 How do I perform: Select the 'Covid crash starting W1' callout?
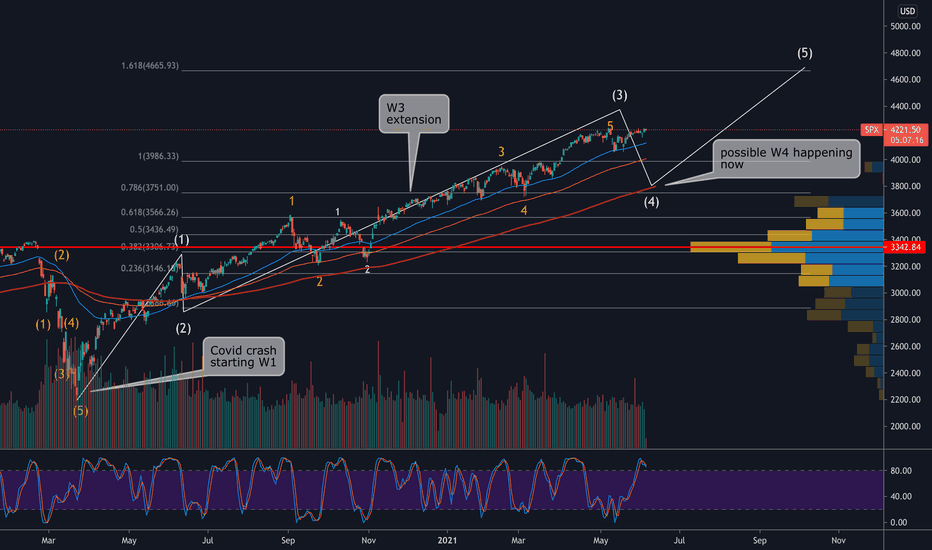243,356
